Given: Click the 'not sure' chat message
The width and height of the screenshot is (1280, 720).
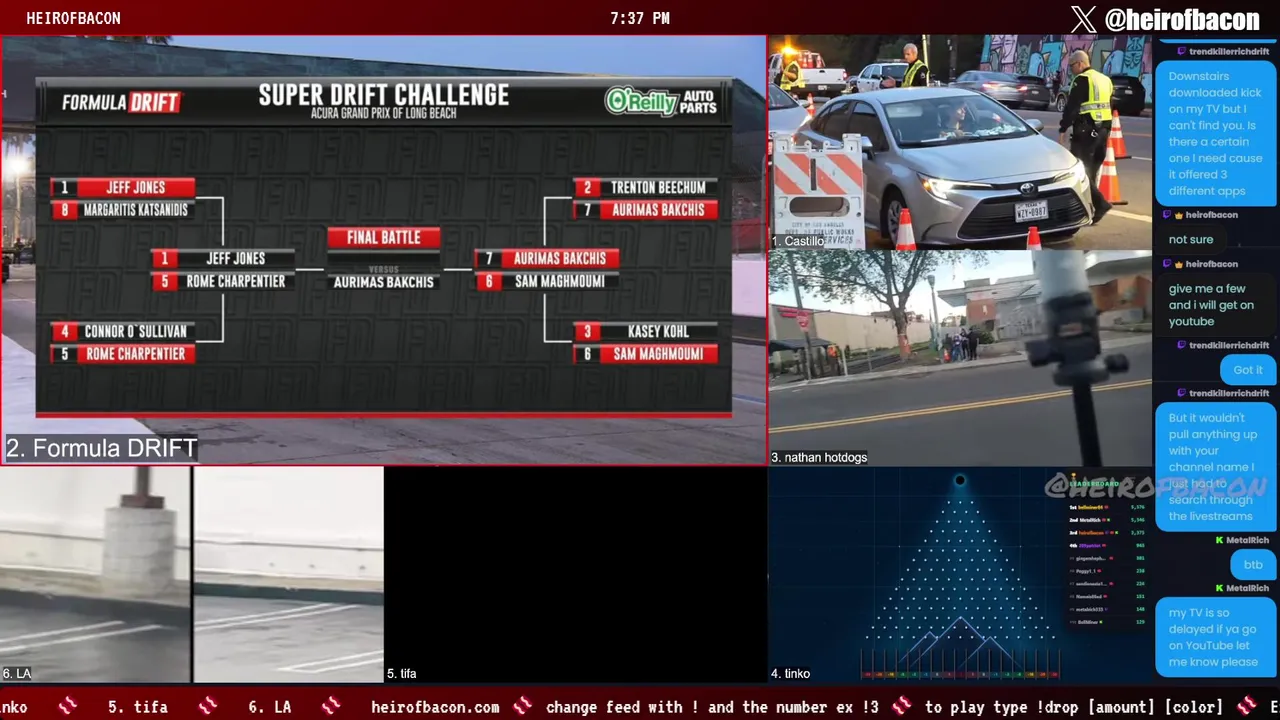Looking at the screenshot, I should (x=1191, y=239).
